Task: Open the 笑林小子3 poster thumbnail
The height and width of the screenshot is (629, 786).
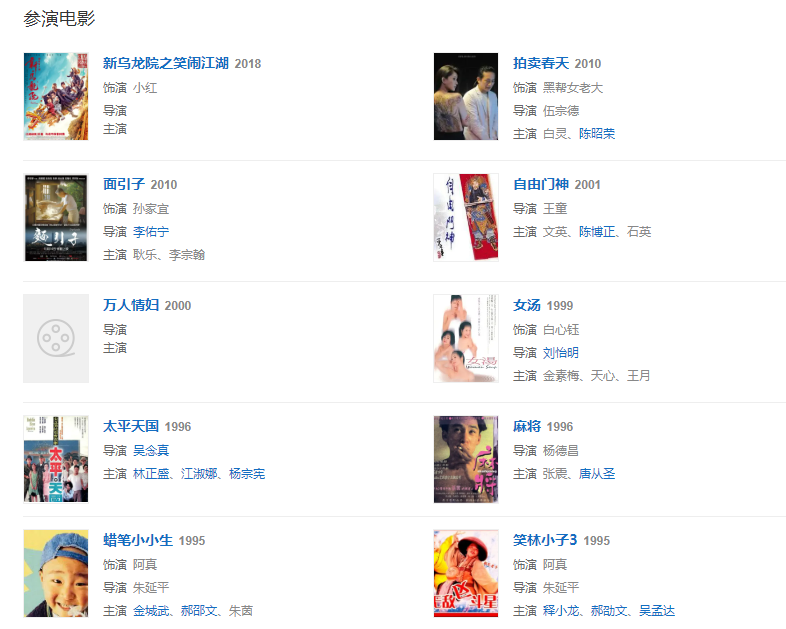Action: point(466,573)
